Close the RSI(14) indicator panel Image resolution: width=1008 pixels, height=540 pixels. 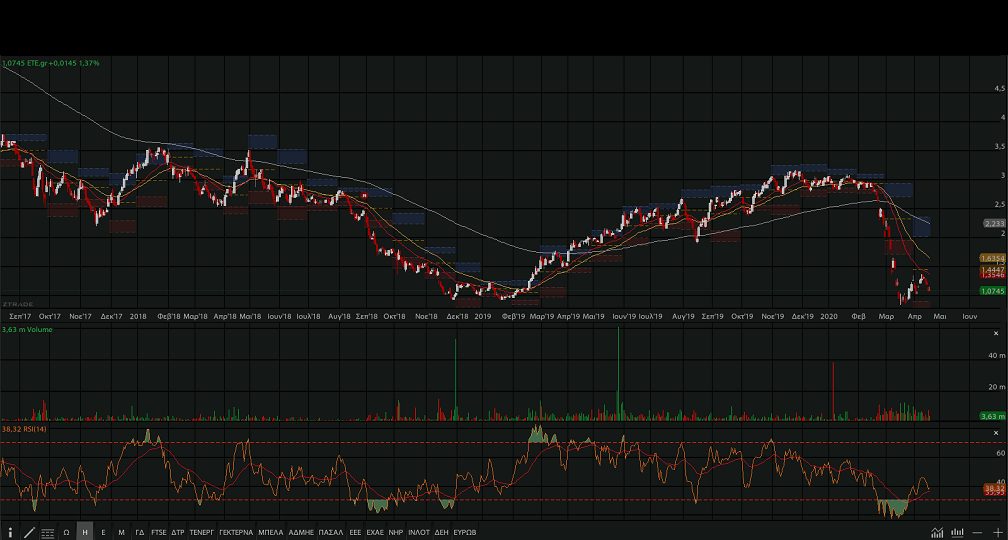pos(995,431)
